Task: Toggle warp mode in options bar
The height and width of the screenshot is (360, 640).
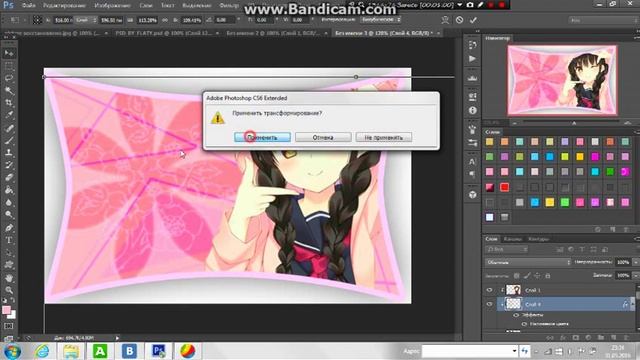Action: [x=445, y=20]
